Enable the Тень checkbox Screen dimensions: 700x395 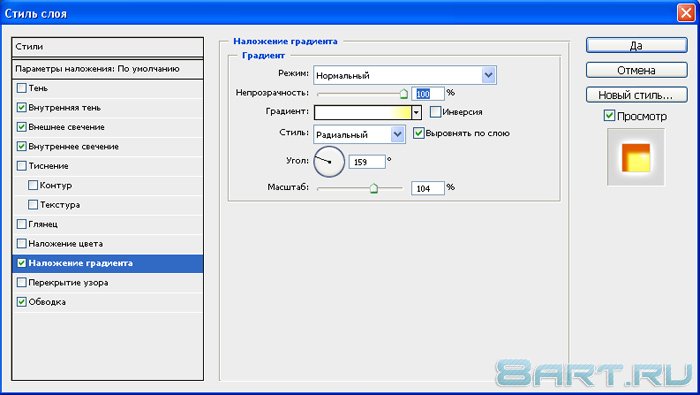click(21, 88)
